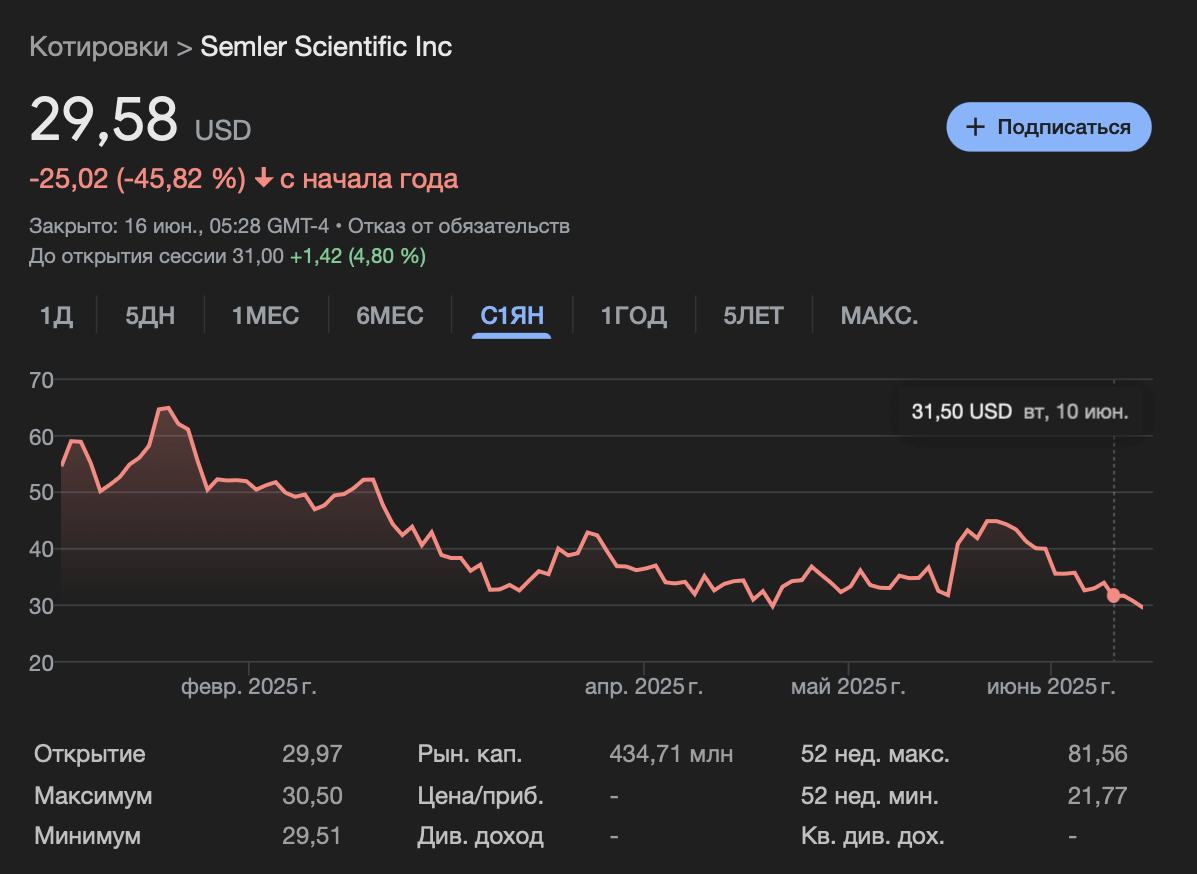Click the Закрыто: 16 июн. timestamp text
The image size is (1197, 874).
(x=179, y=226)
